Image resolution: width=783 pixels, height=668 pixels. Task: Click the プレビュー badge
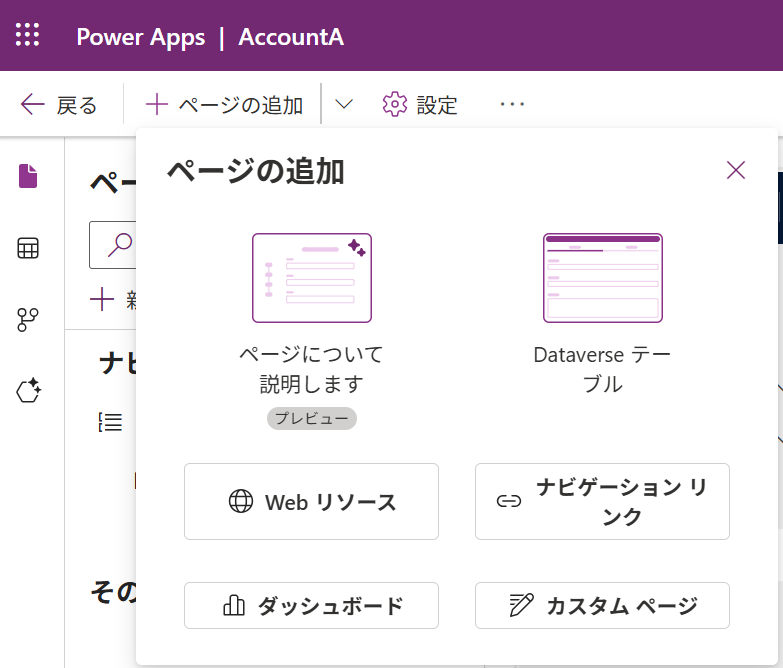[x=312, y=418]
